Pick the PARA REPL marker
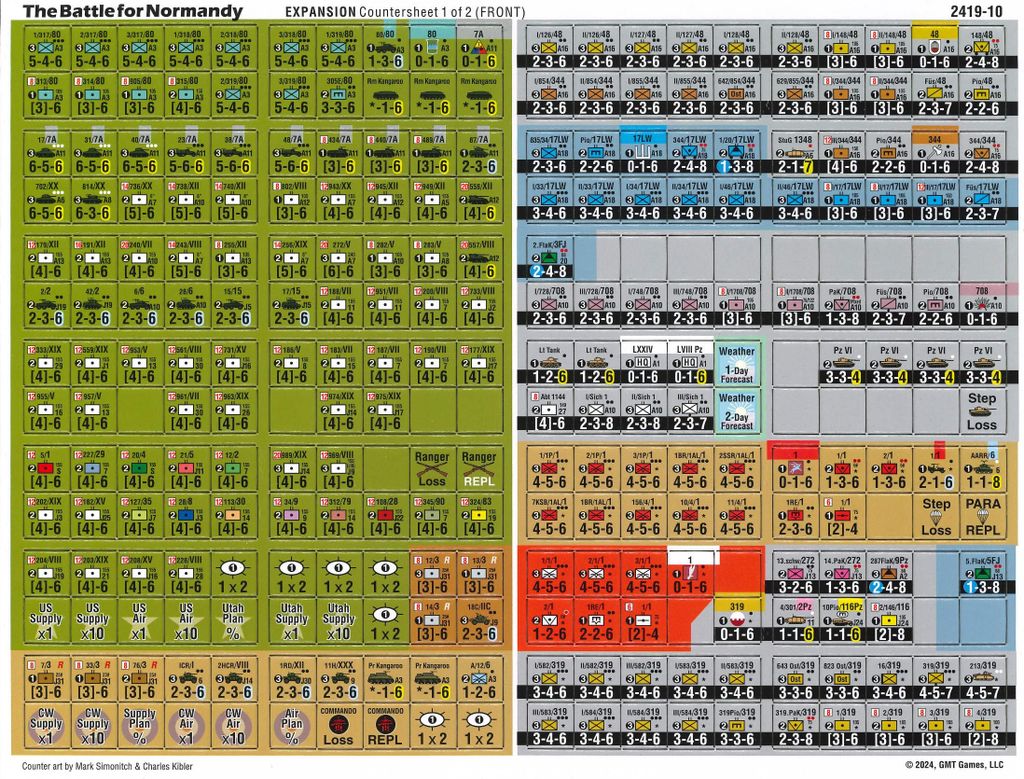 982,516
